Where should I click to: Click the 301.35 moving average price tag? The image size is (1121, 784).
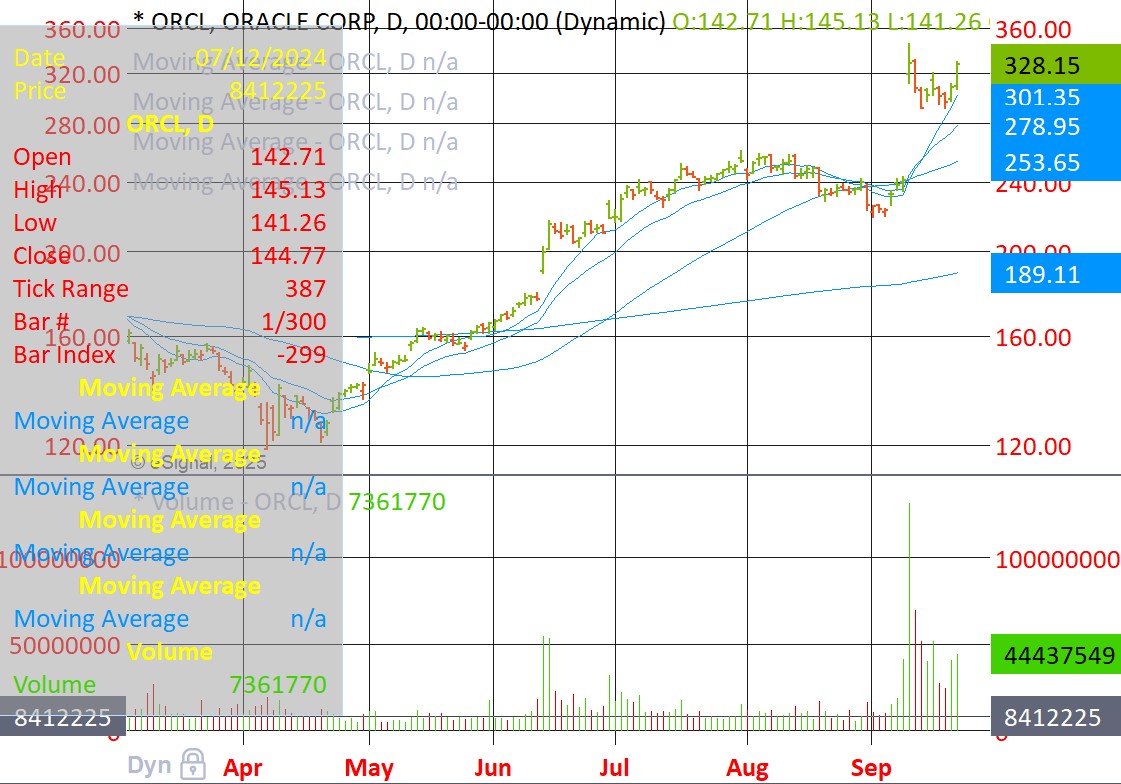[x=1055, y=97]
